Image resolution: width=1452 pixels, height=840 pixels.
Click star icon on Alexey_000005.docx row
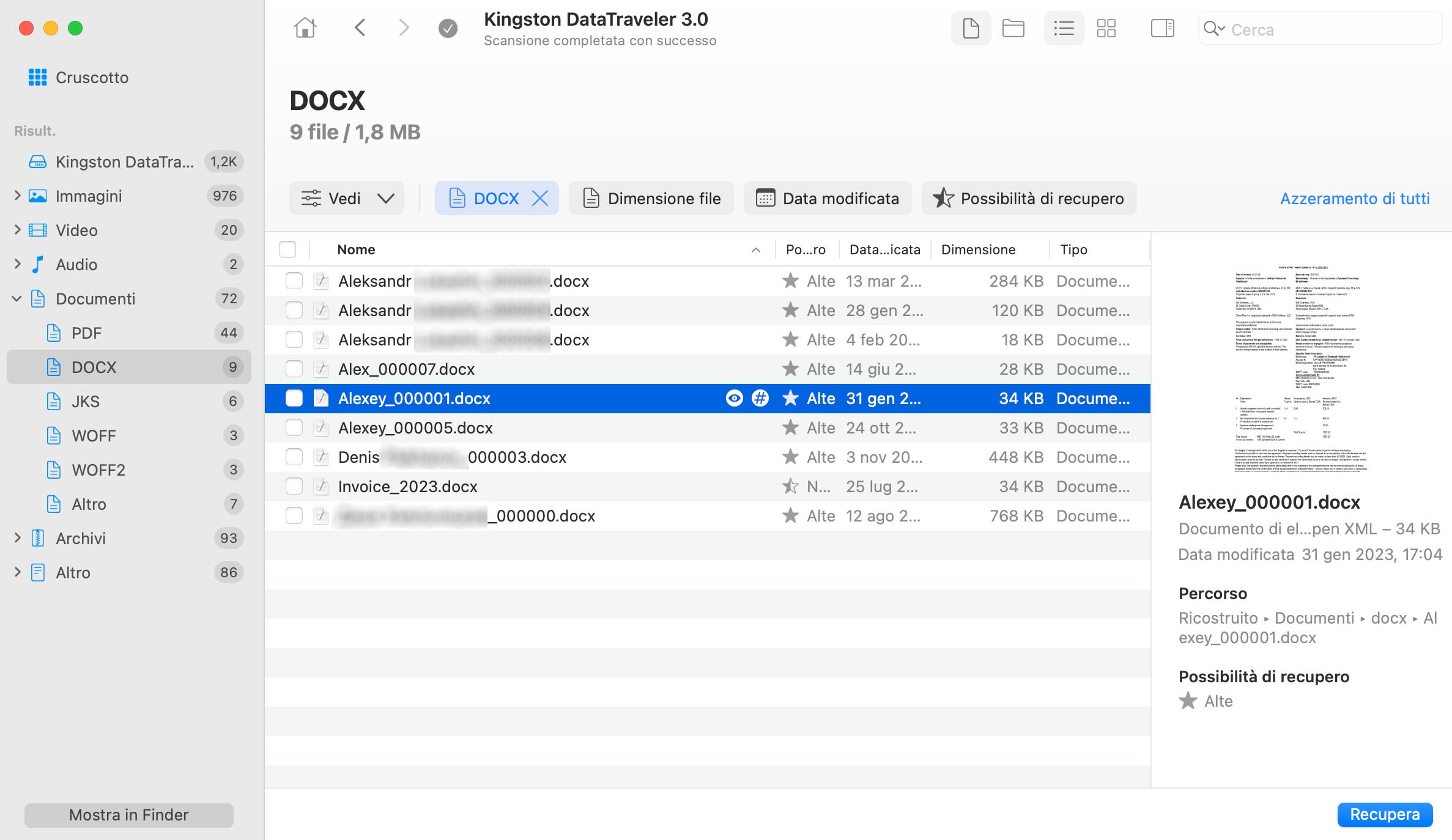[x=790, y=428]
